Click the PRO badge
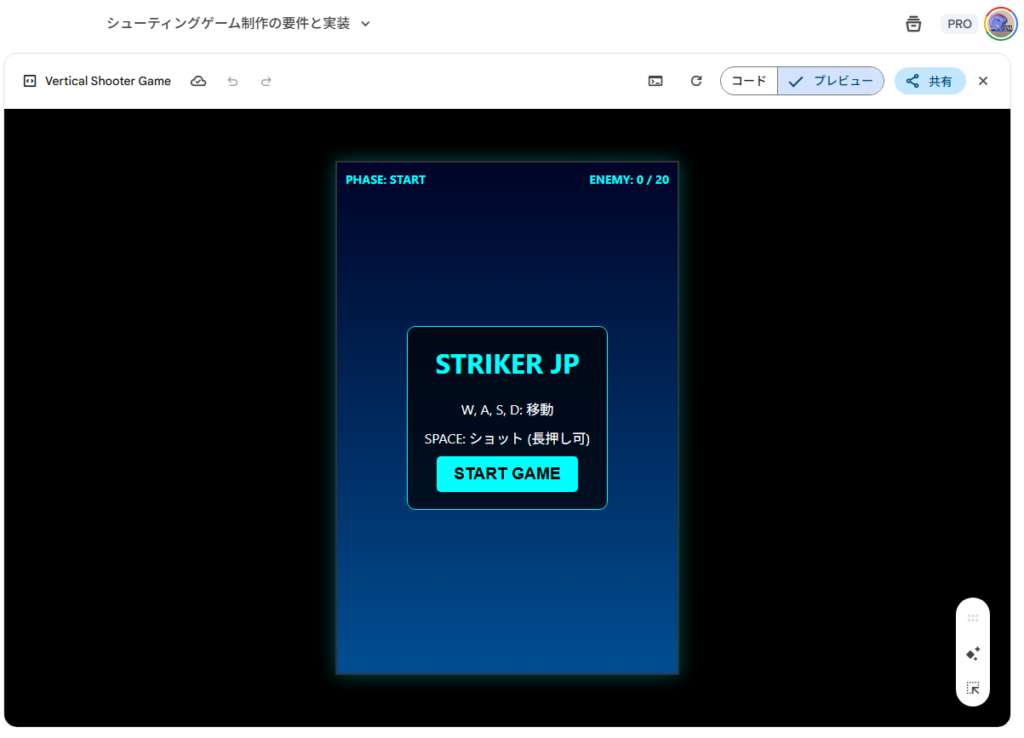This screenshot has width=1024, height=738. (959, 24)
